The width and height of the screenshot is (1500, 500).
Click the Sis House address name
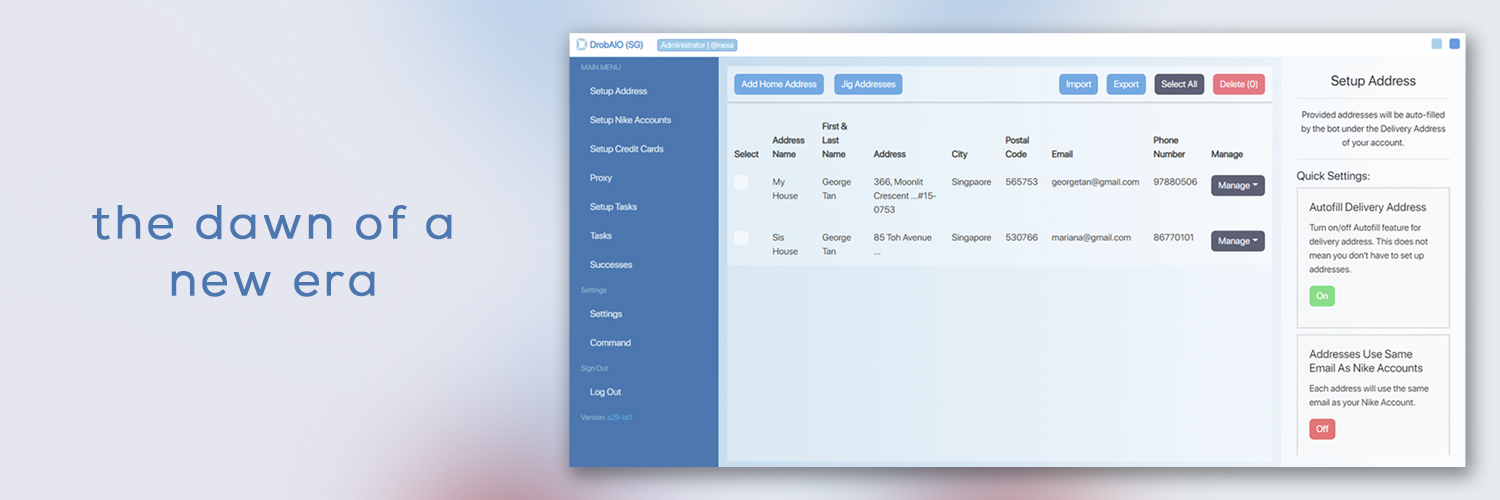785,245
